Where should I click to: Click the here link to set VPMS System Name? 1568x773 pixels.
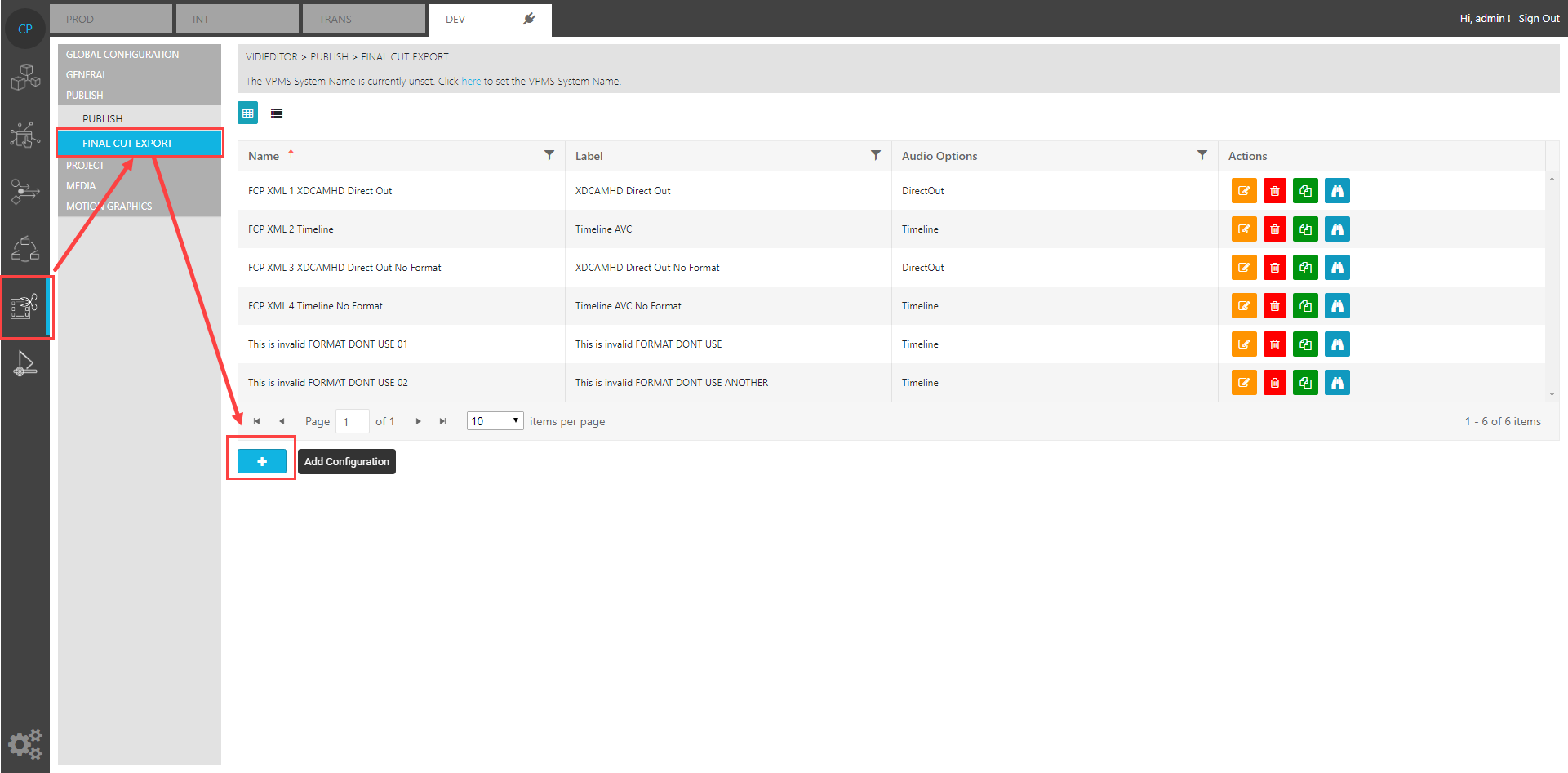click(471, 81)
